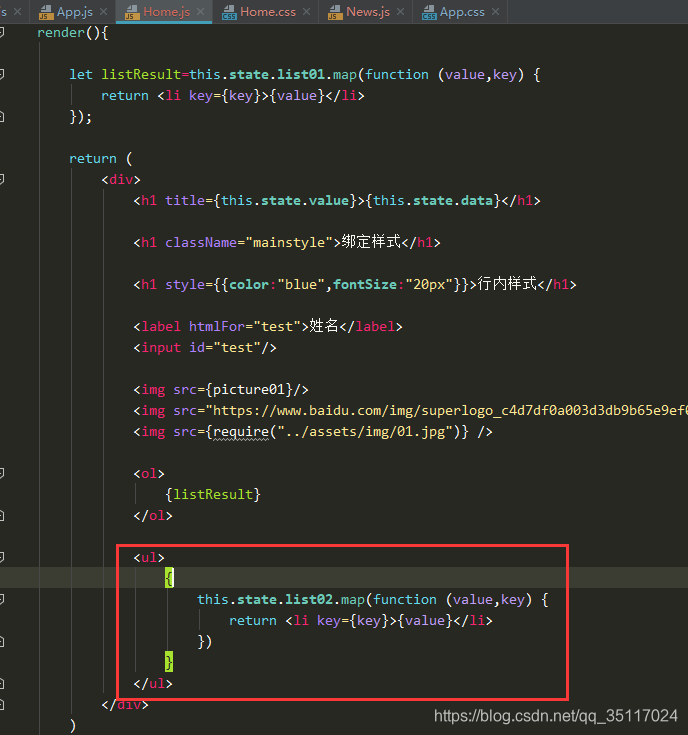688x735 pixels.
Task: Click 'list02' in this.state.list02.map
Action: coord(309,600)
